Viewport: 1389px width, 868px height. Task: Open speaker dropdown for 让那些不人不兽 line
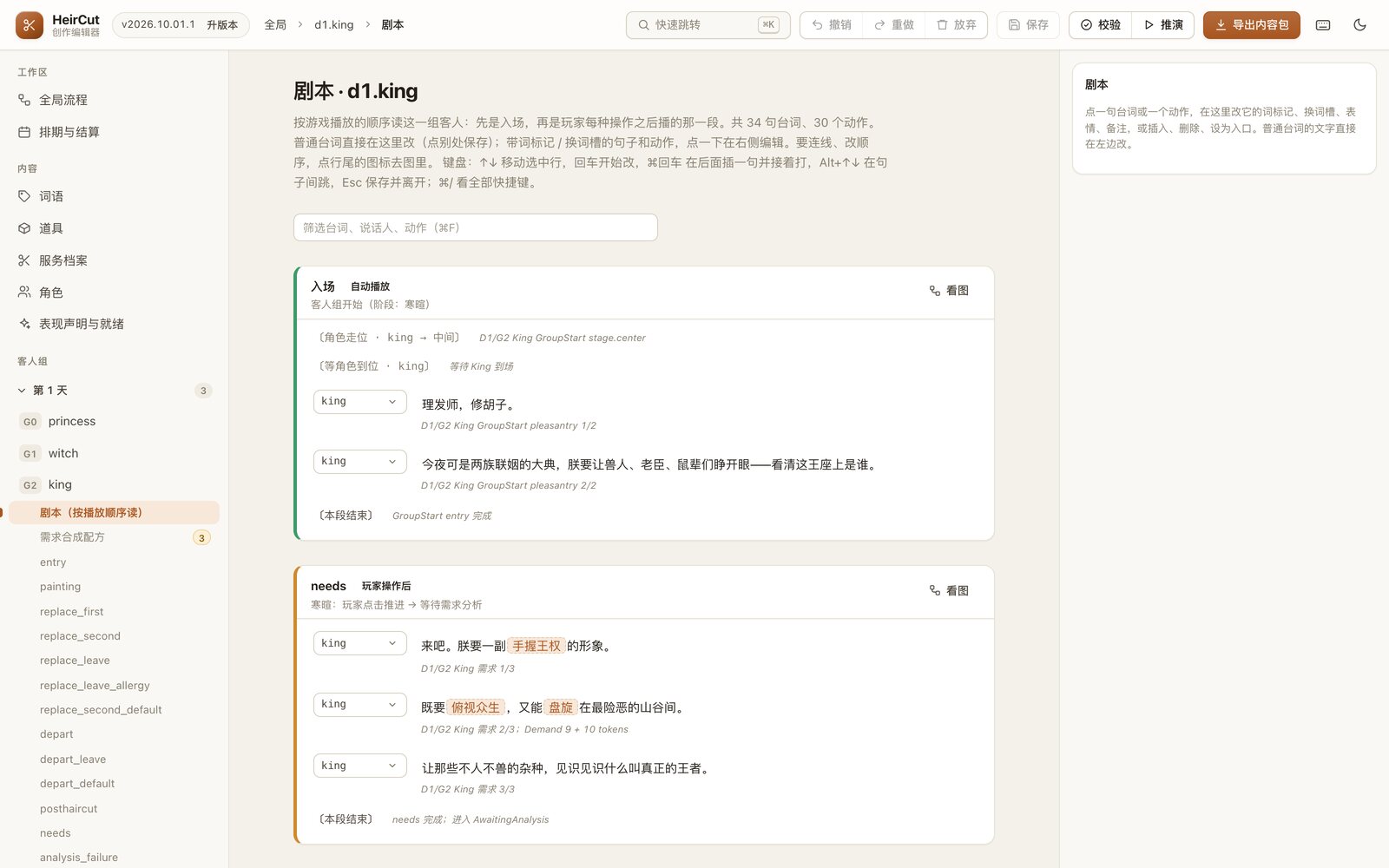point(359,766)
